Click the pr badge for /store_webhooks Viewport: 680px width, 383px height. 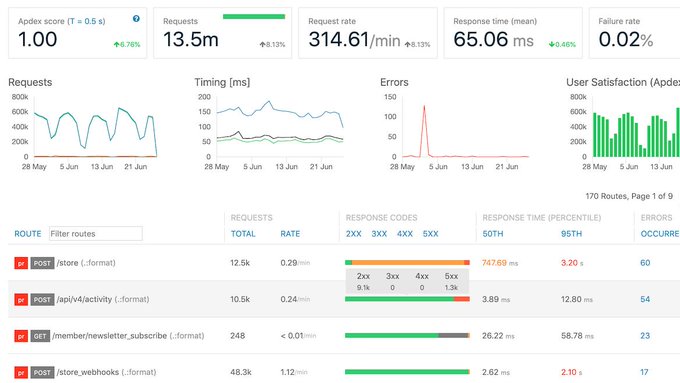tap(21, 372)
